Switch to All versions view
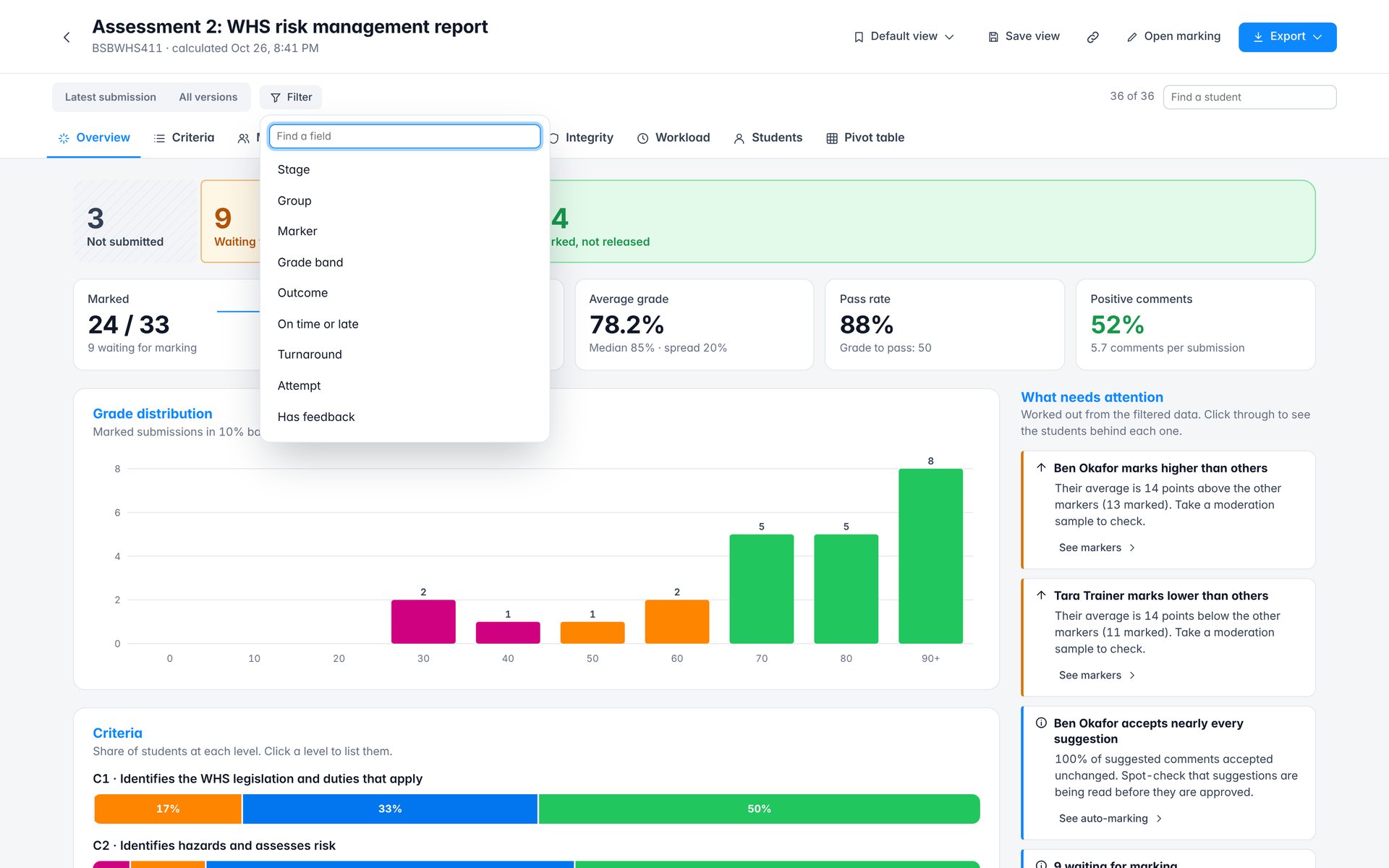 [208, 97]
